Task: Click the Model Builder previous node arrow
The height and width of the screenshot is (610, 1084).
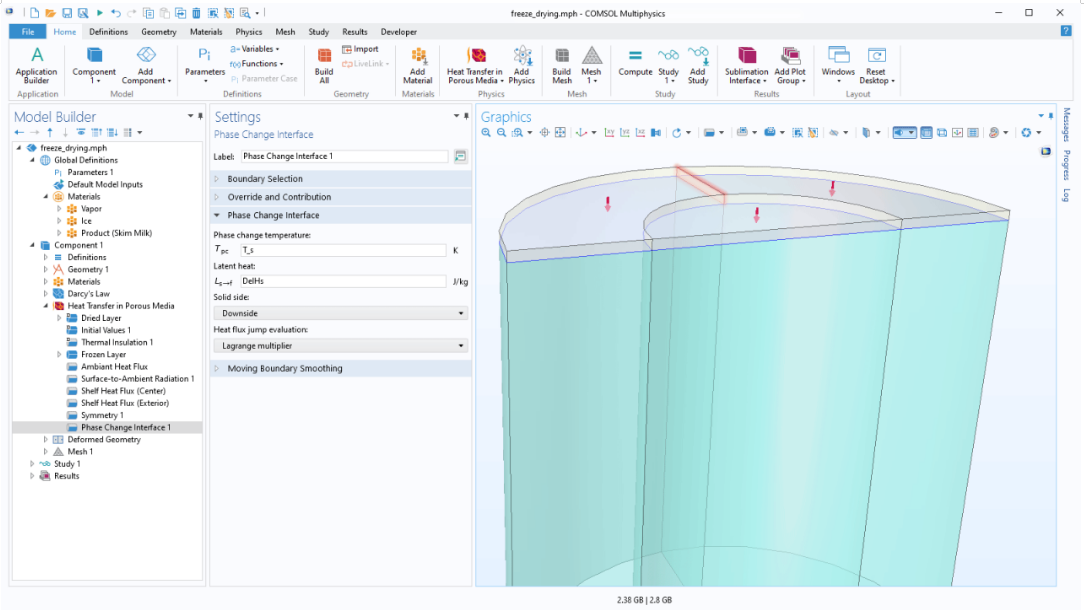Action: coord(19,132)
